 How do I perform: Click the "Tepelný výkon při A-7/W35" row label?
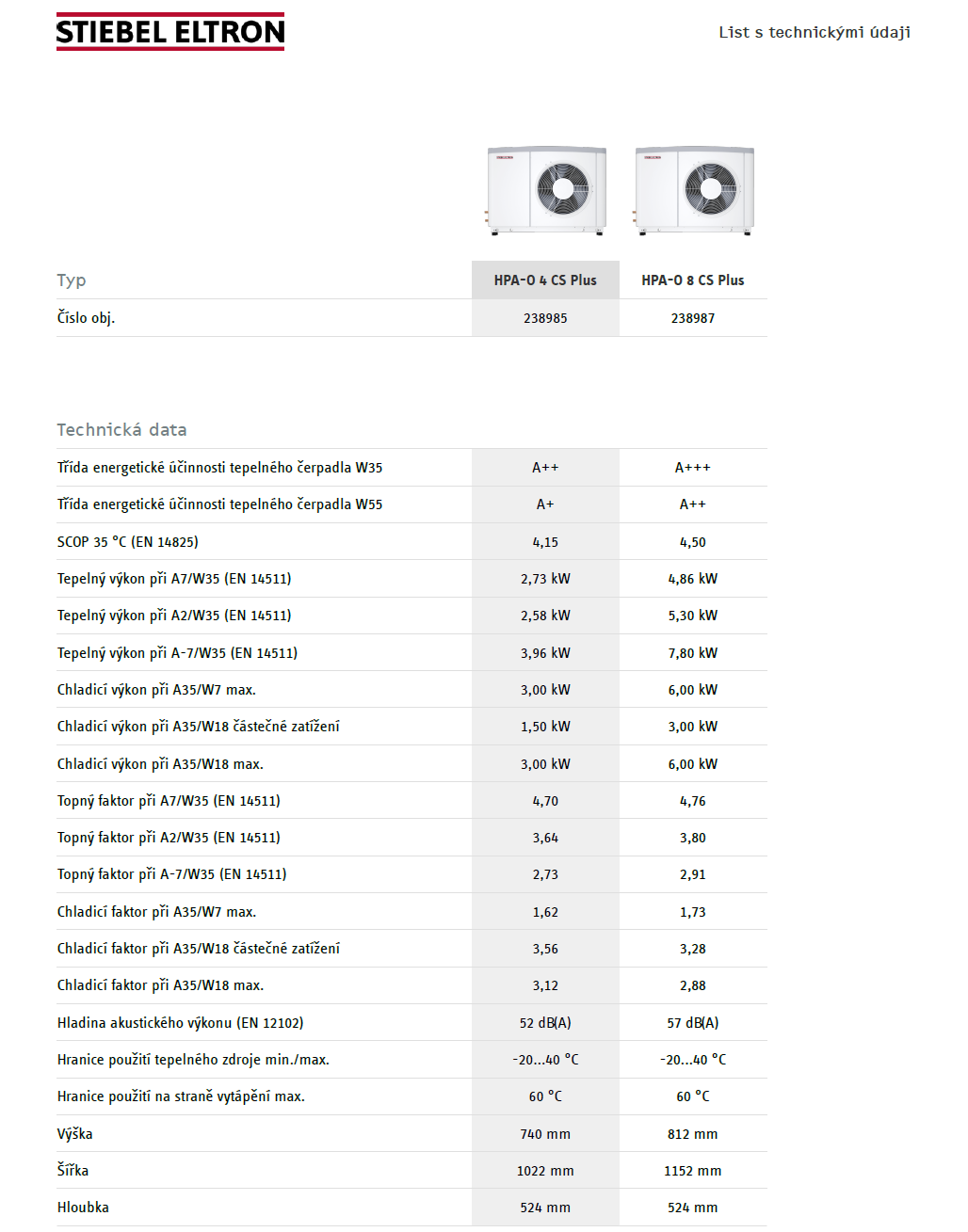tap(177, 653)
